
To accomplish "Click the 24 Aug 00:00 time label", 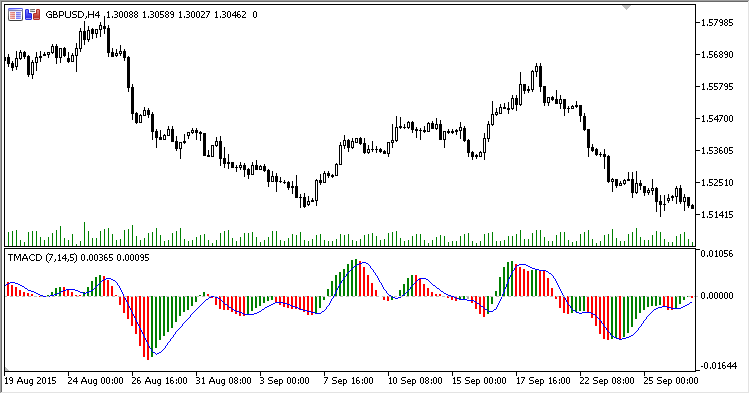I will coord(95,381).
